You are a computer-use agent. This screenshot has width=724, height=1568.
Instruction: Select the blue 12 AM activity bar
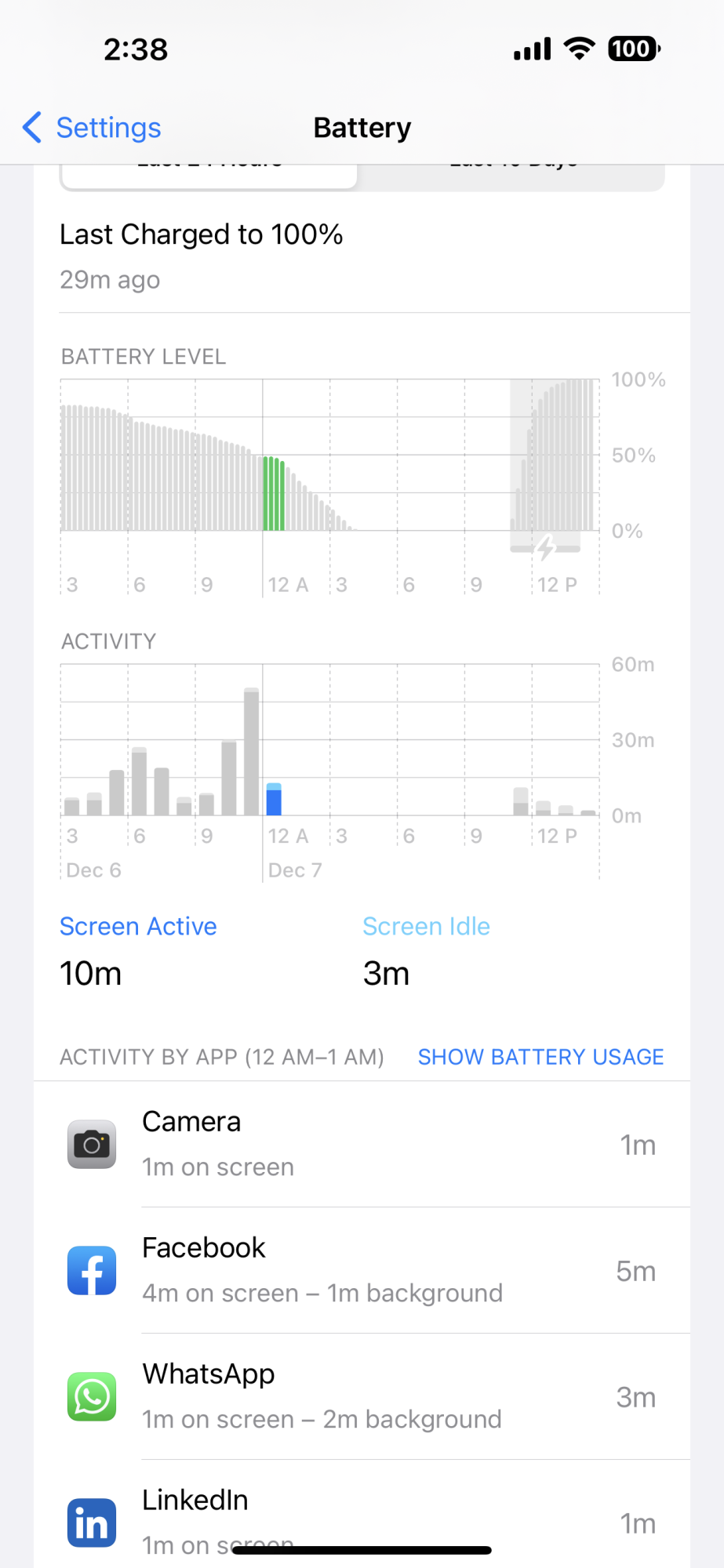274,799
